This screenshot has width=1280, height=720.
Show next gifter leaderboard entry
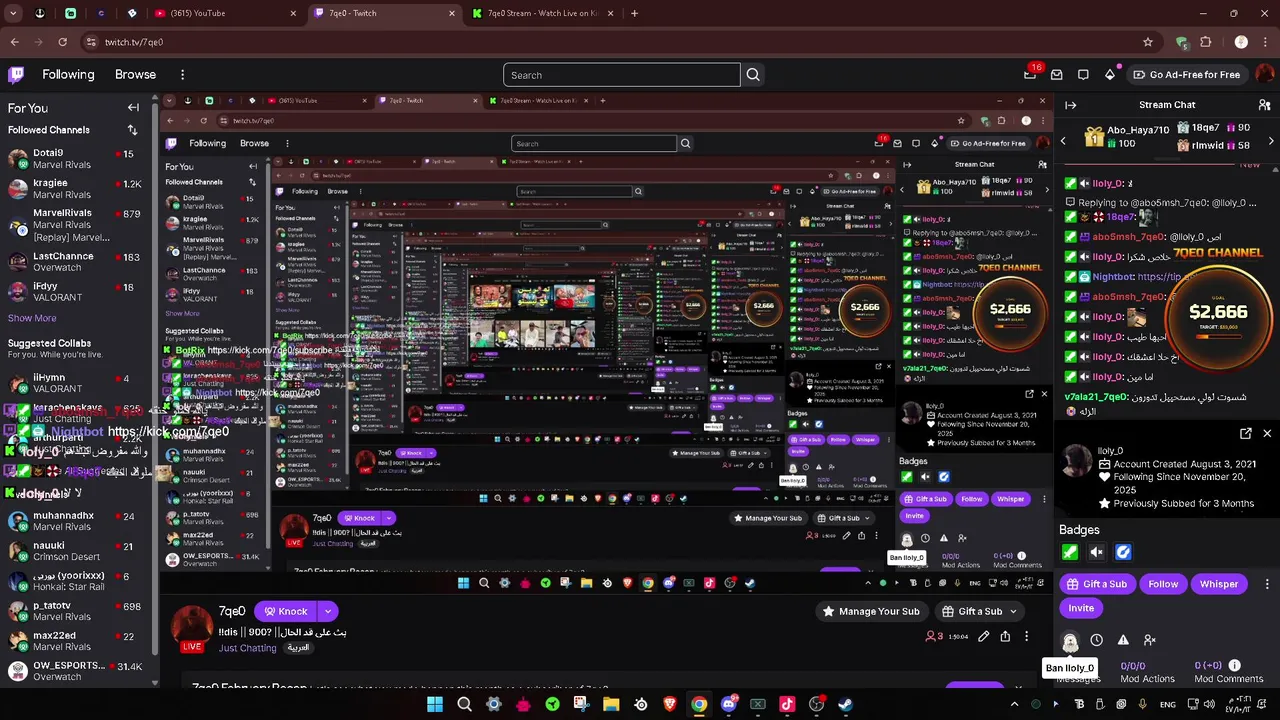1271,141
